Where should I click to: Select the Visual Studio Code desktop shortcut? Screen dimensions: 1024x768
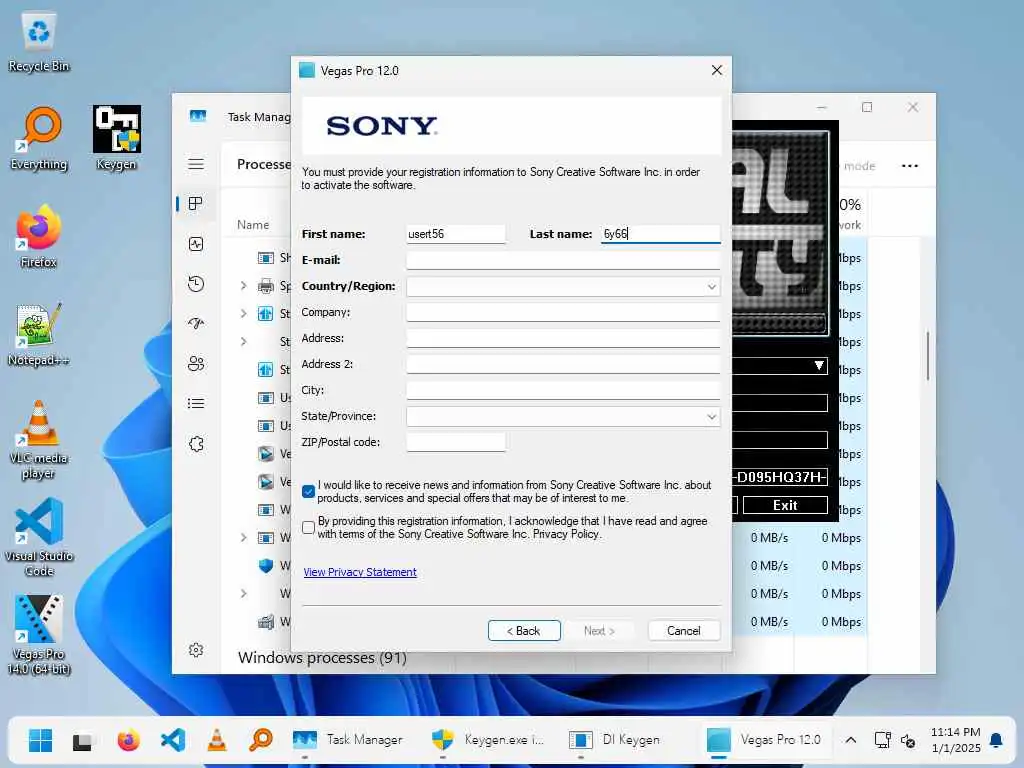39,537
